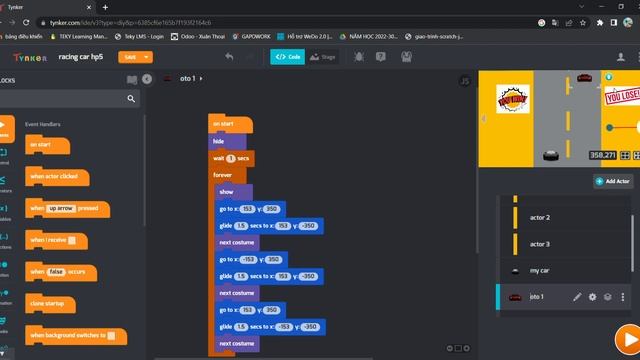Select the Functions block category

[5, 240]
